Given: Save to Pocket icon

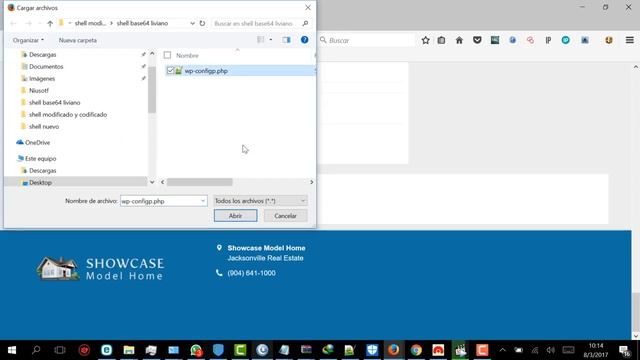Looking at the screenshot, I should tap(477, 40).
